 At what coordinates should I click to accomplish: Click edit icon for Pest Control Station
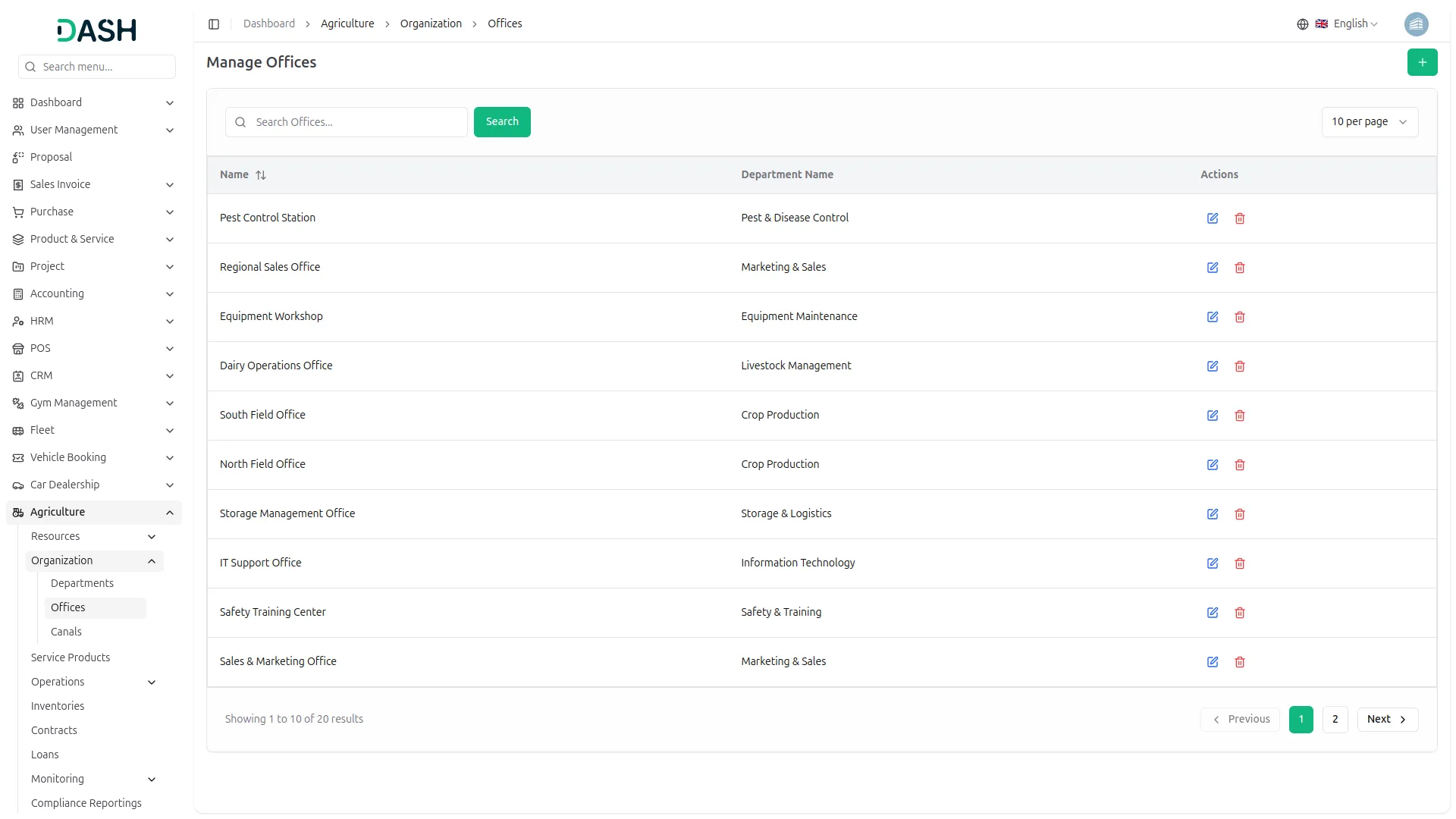point(1213,218)
